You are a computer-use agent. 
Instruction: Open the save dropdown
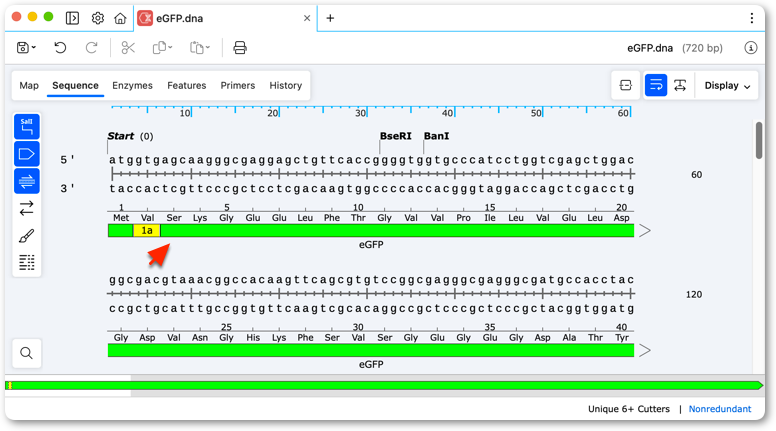point(26,48)
